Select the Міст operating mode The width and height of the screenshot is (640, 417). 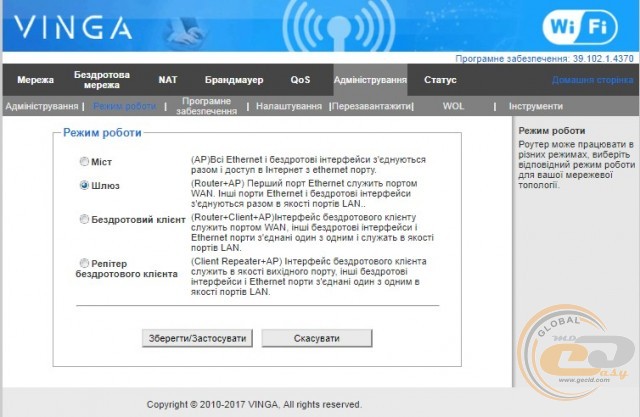[x=84, y=161]
